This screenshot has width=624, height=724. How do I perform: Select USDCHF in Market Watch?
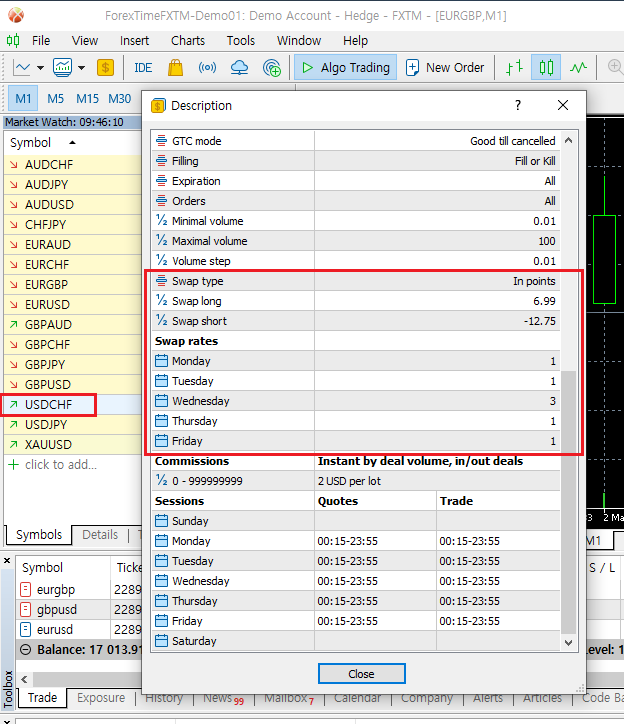pyautogui.click(x=48, y=405)
